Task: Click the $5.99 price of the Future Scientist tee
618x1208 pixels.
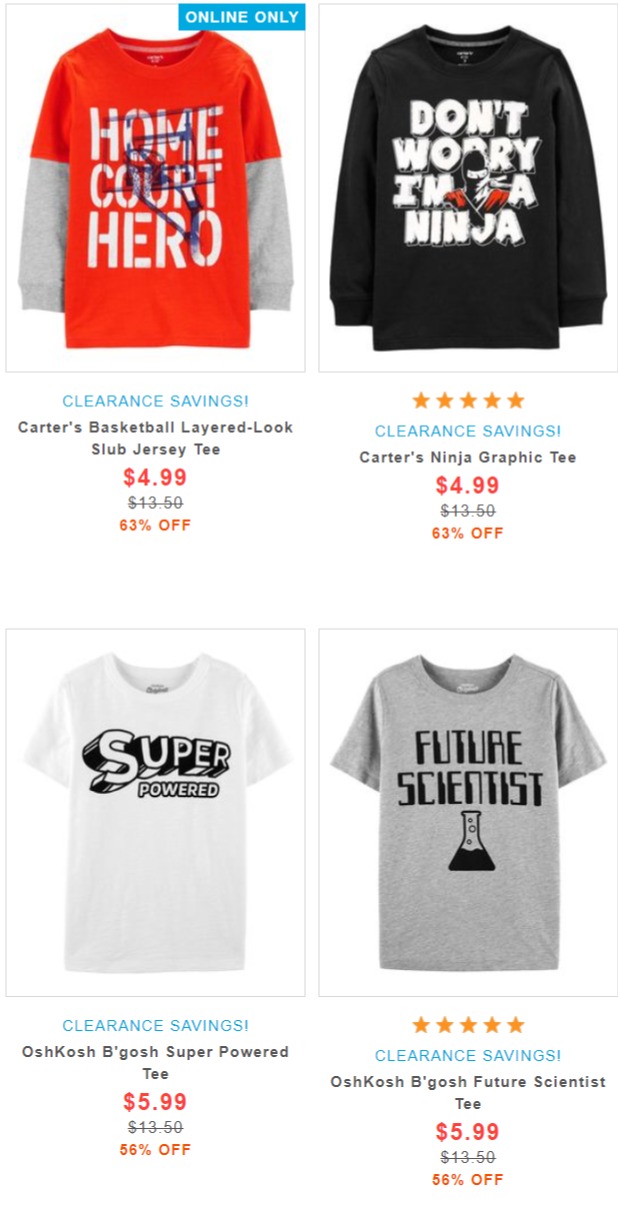Action: pyautogui.click(x=468, y=1132)
